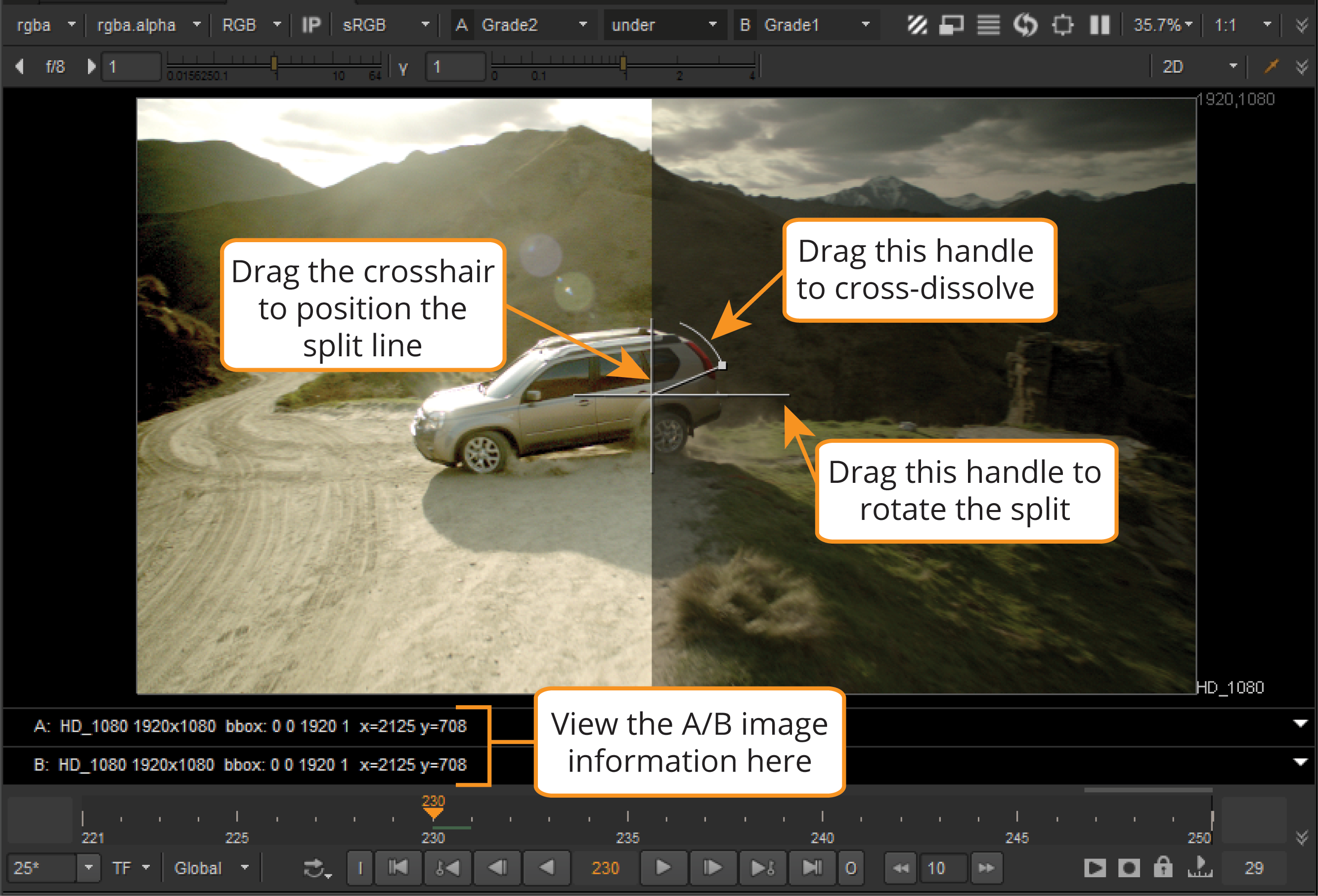
Task: Click the orange color picker icon
Action: coord(1272,66)
